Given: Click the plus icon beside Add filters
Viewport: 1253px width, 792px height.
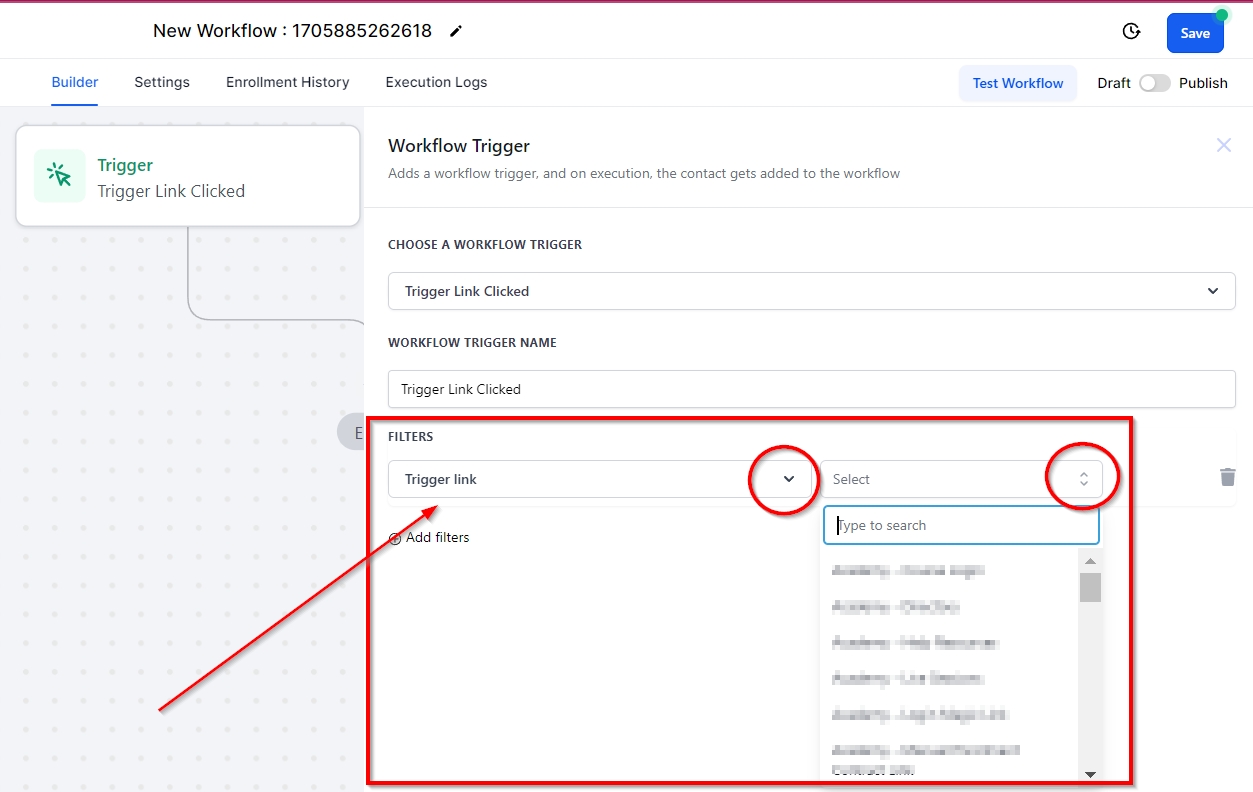Looking at the screenshot, I should (x=395, y=538).
